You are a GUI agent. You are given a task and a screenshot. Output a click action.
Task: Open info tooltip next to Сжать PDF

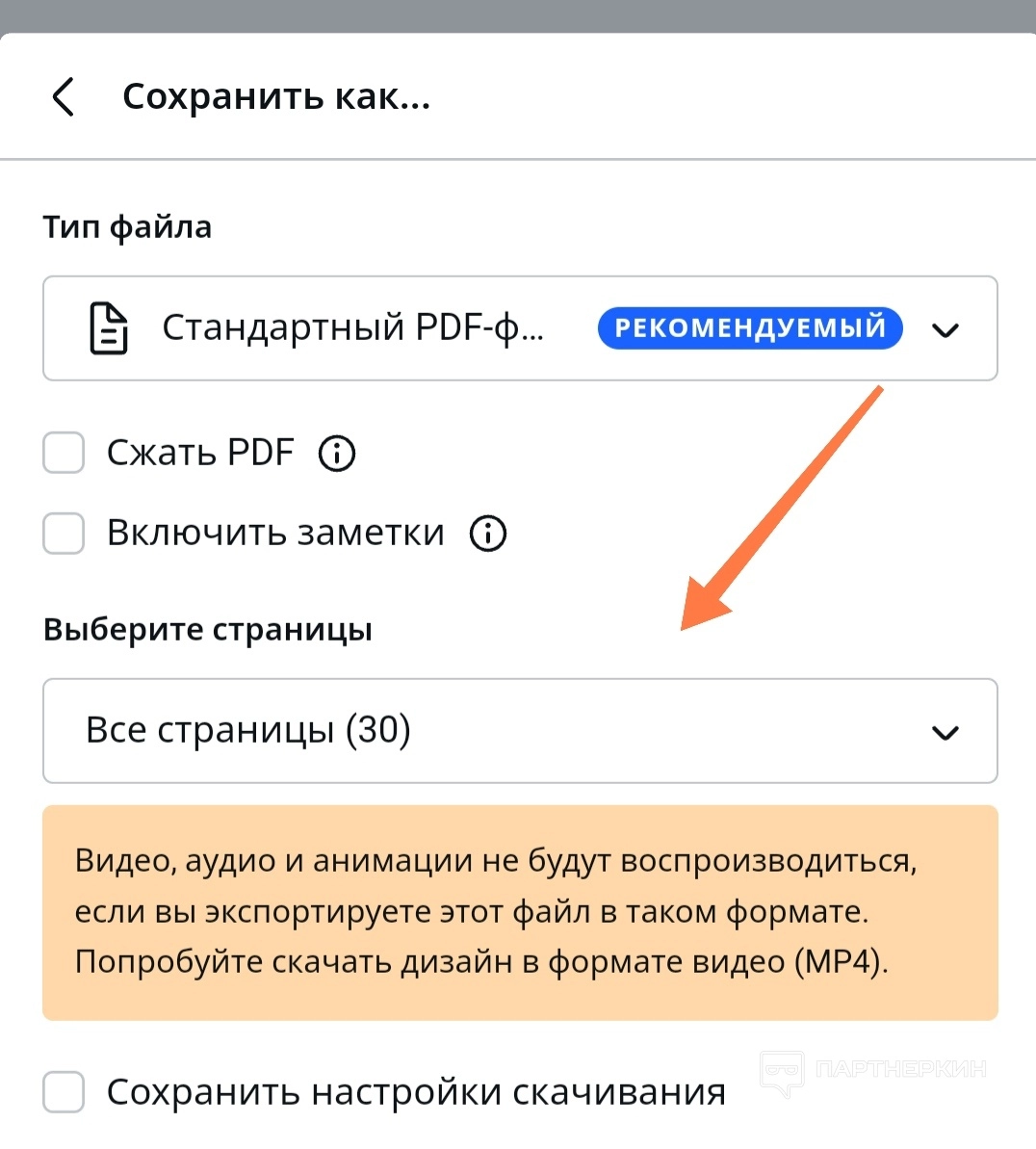(x=337, y=453)
